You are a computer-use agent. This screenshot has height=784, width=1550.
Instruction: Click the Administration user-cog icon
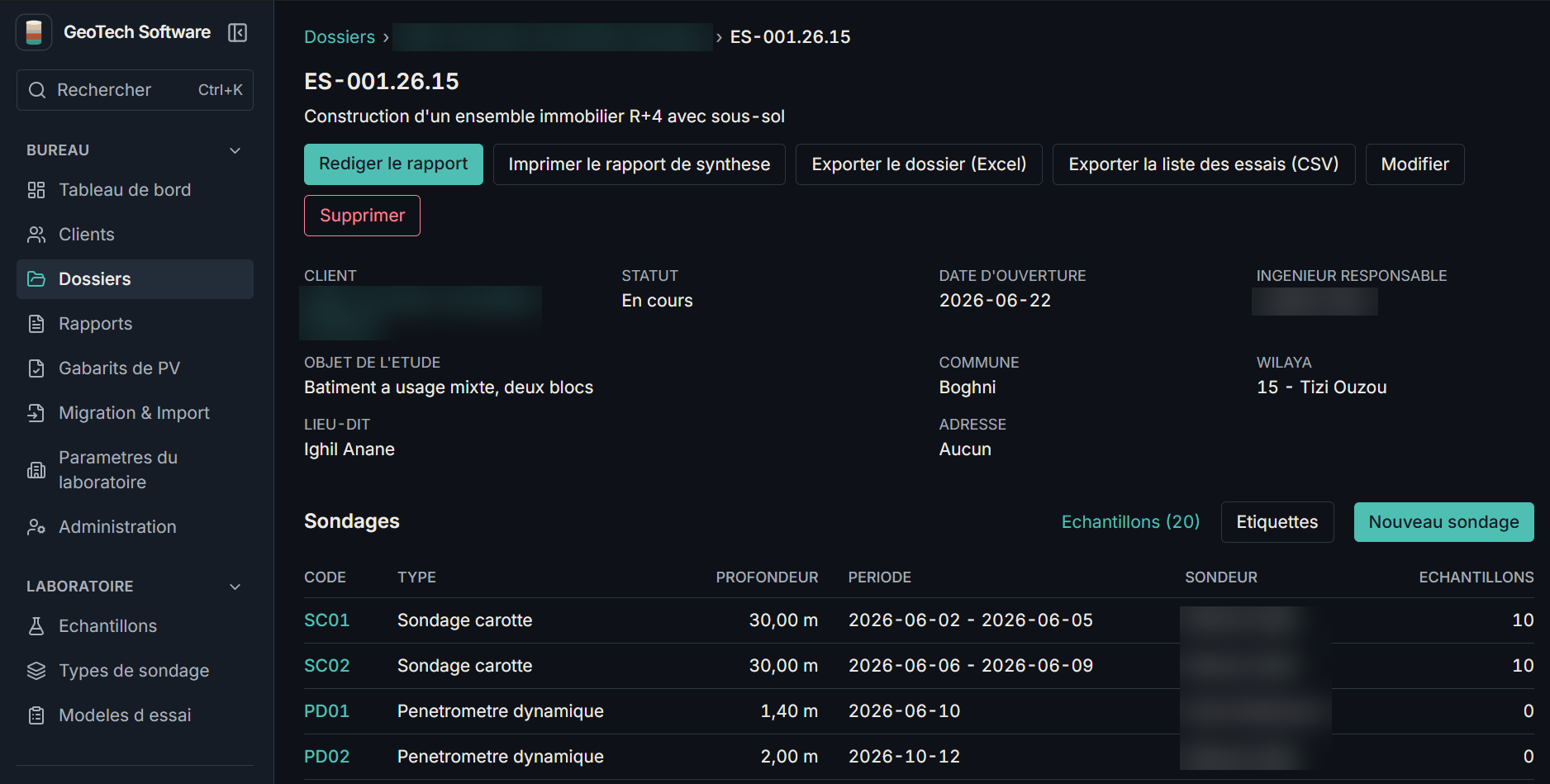tap(36, 527)
